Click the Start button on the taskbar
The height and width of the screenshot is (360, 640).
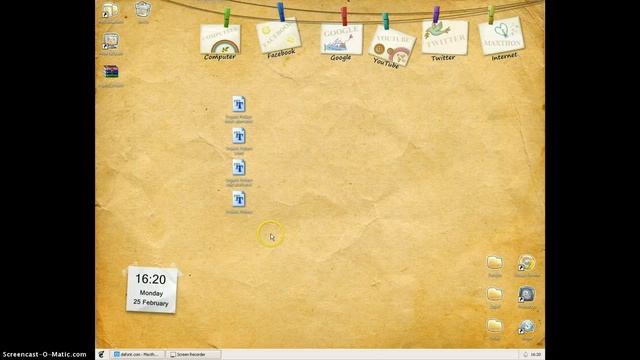click(101, 354)
